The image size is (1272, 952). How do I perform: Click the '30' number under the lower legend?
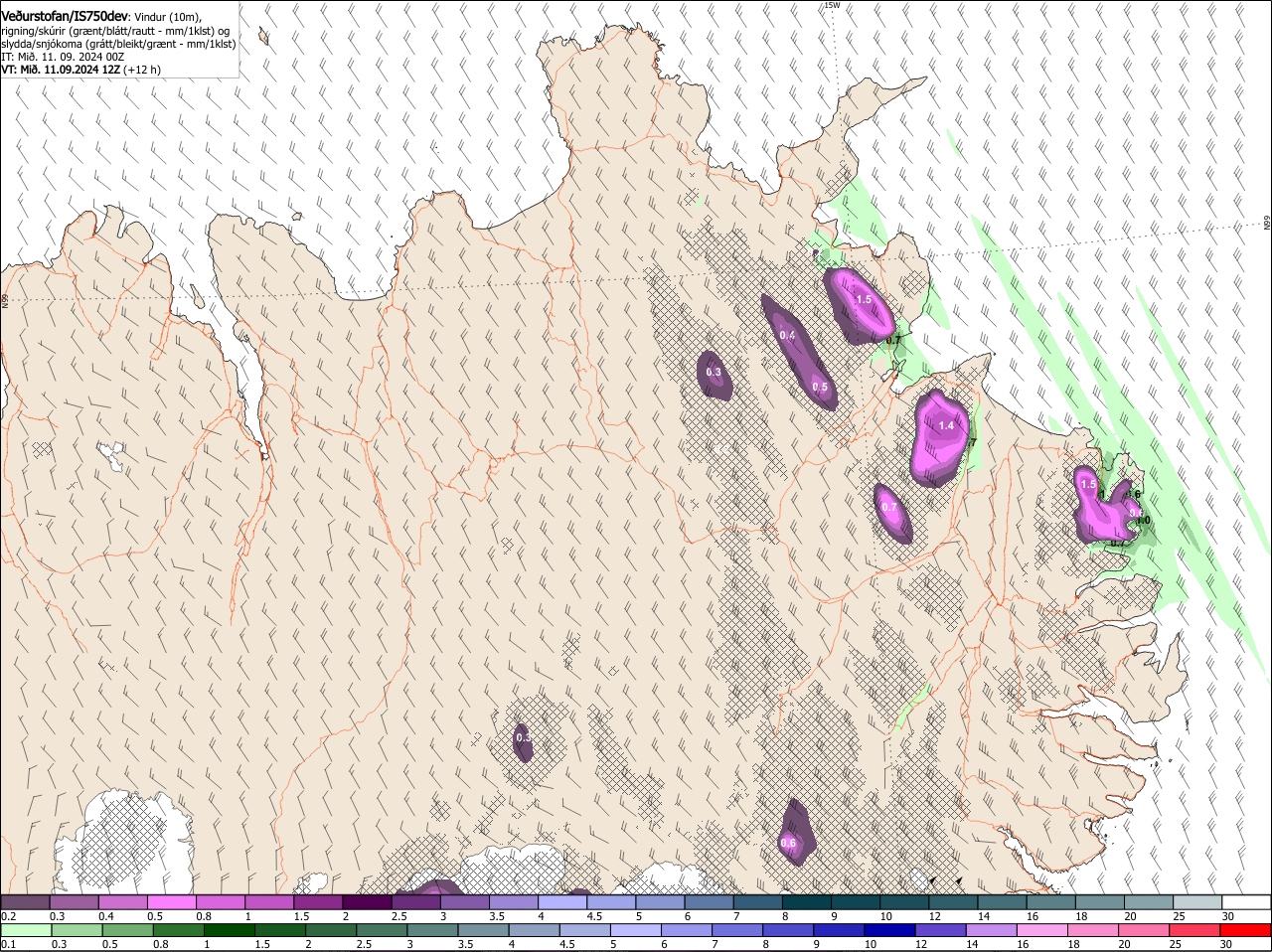click(1226, 944)
